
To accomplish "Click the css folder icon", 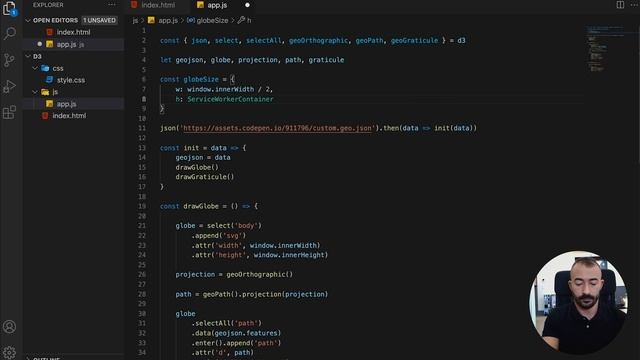I will (45, 68).
